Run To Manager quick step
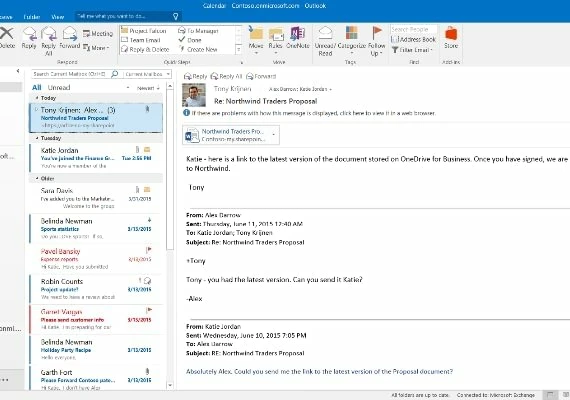Image resolution: width=570 pixels, height=400 pixels. (x=198, y=31)
